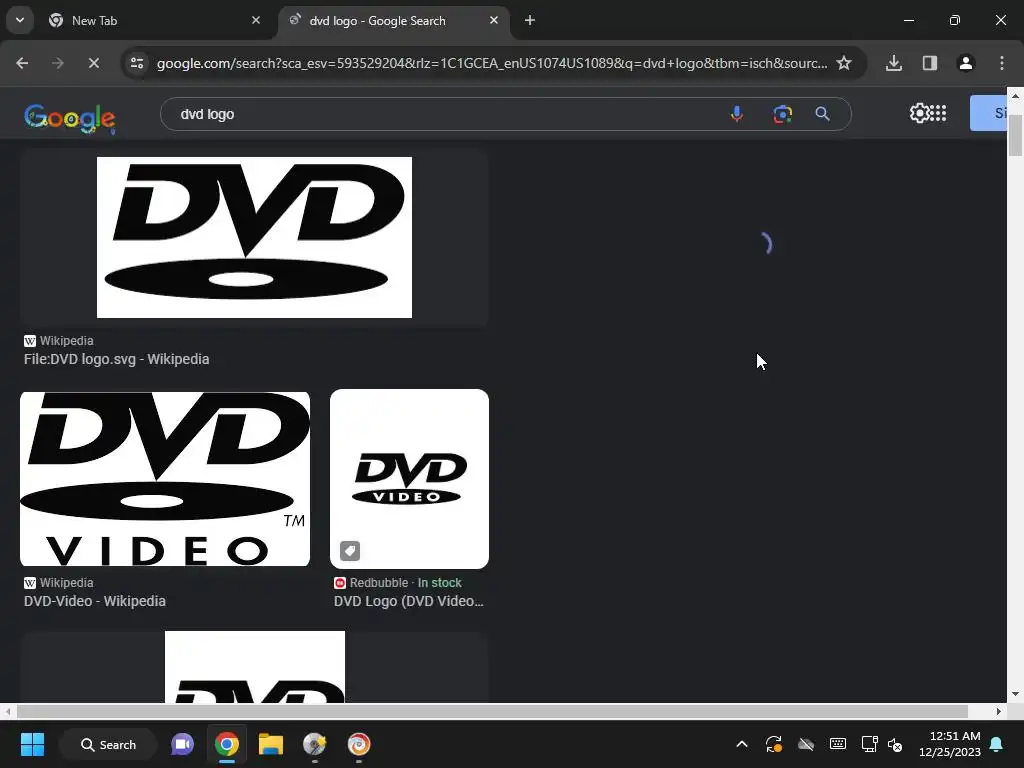Open the partially visible DVD image at bottom
Image resolution: width=1024 pixels, height=768 pixels.
(255, 667)
